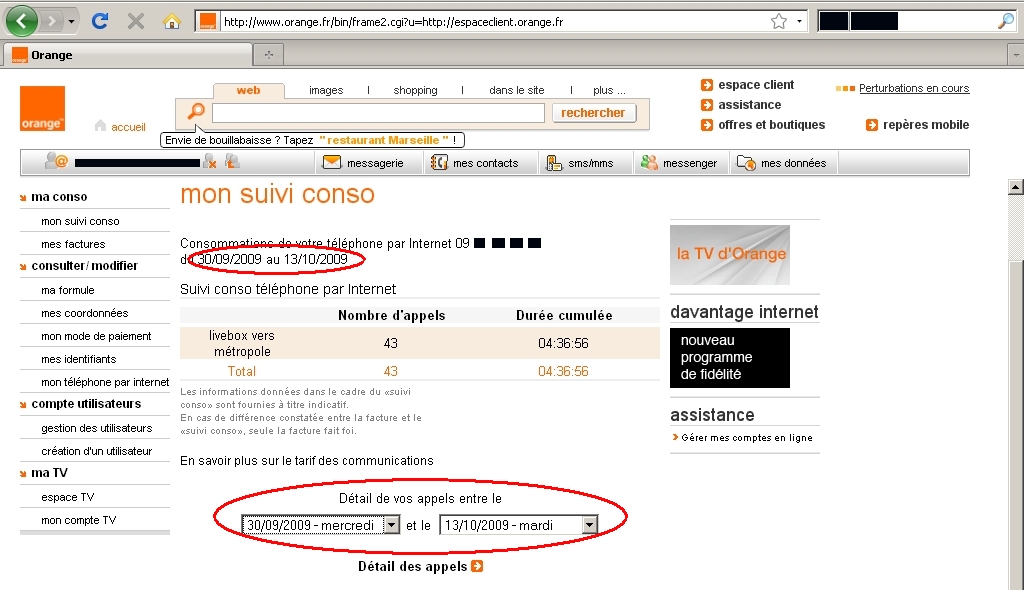Open the plus ... search options

pos(609,90)
